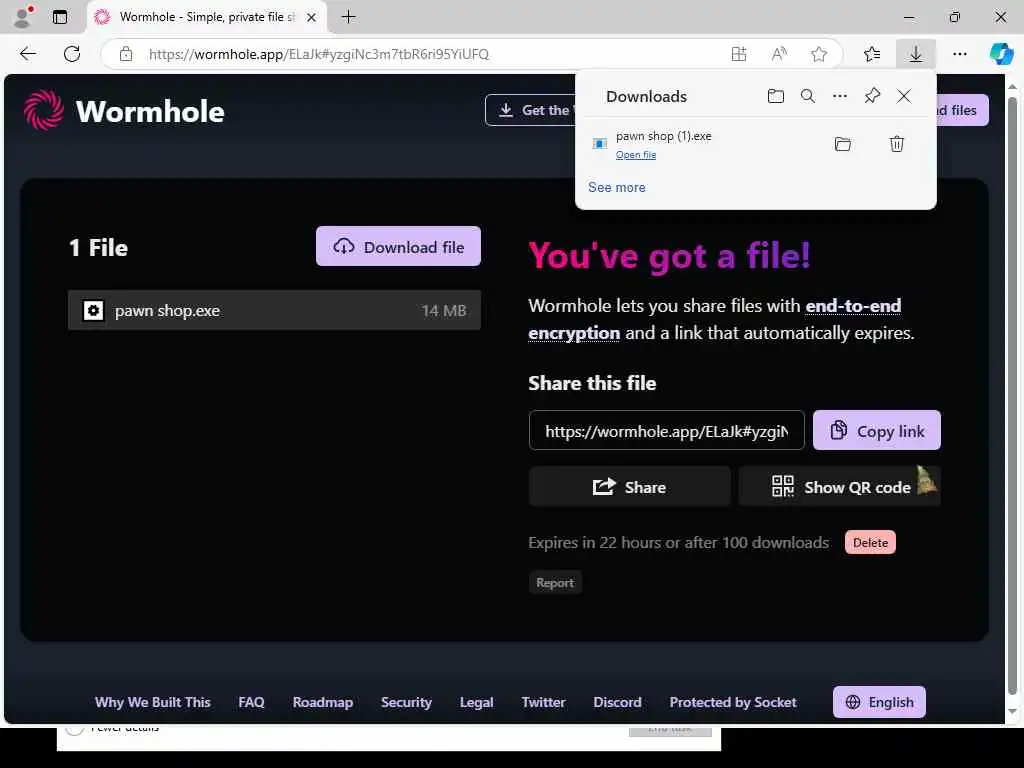Viewport: 1024px width, 768px height.
Task: Open a new browser tab
Action: pyautogui.click(x=349, y=17)
